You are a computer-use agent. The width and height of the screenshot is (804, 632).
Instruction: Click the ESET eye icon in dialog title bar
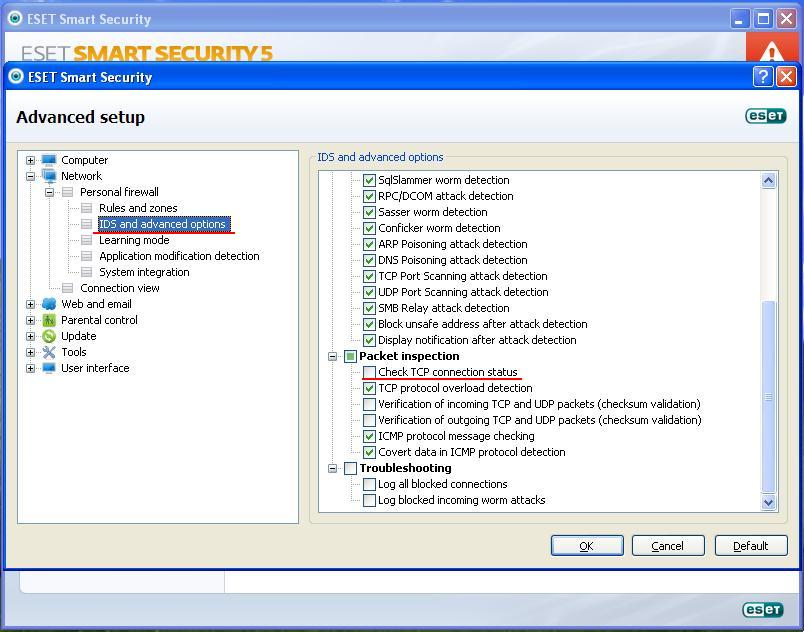(x=16, y=76)
